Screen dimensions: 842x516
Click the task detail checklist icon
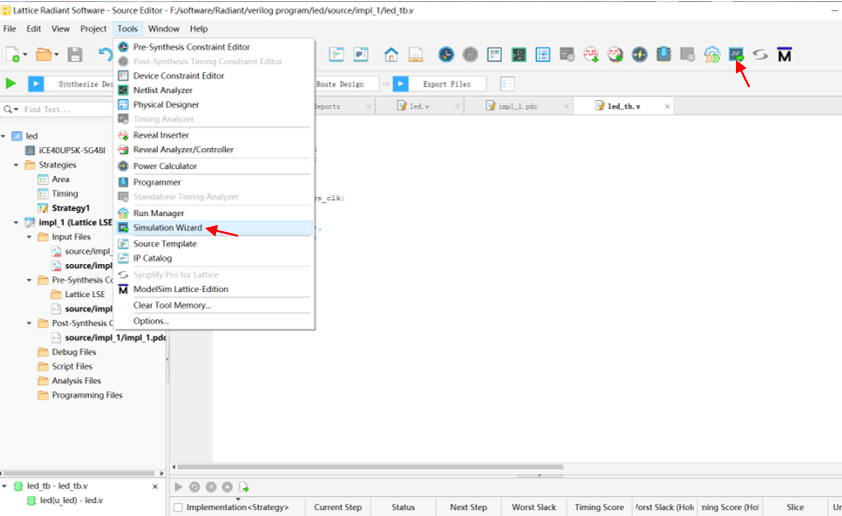pos(507,84)
